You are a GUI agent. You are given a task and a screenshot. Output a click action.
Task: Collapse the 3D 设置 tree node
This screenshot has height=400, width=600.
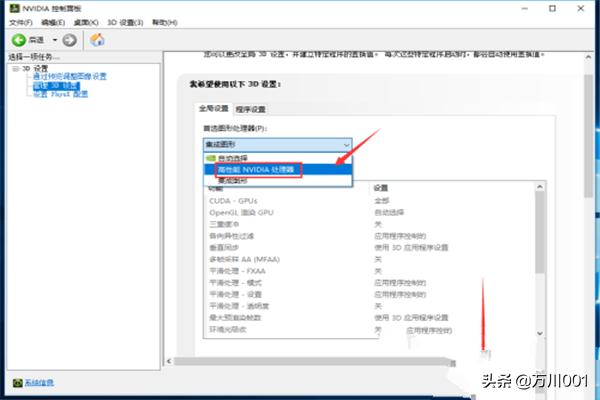coord(15,69)
